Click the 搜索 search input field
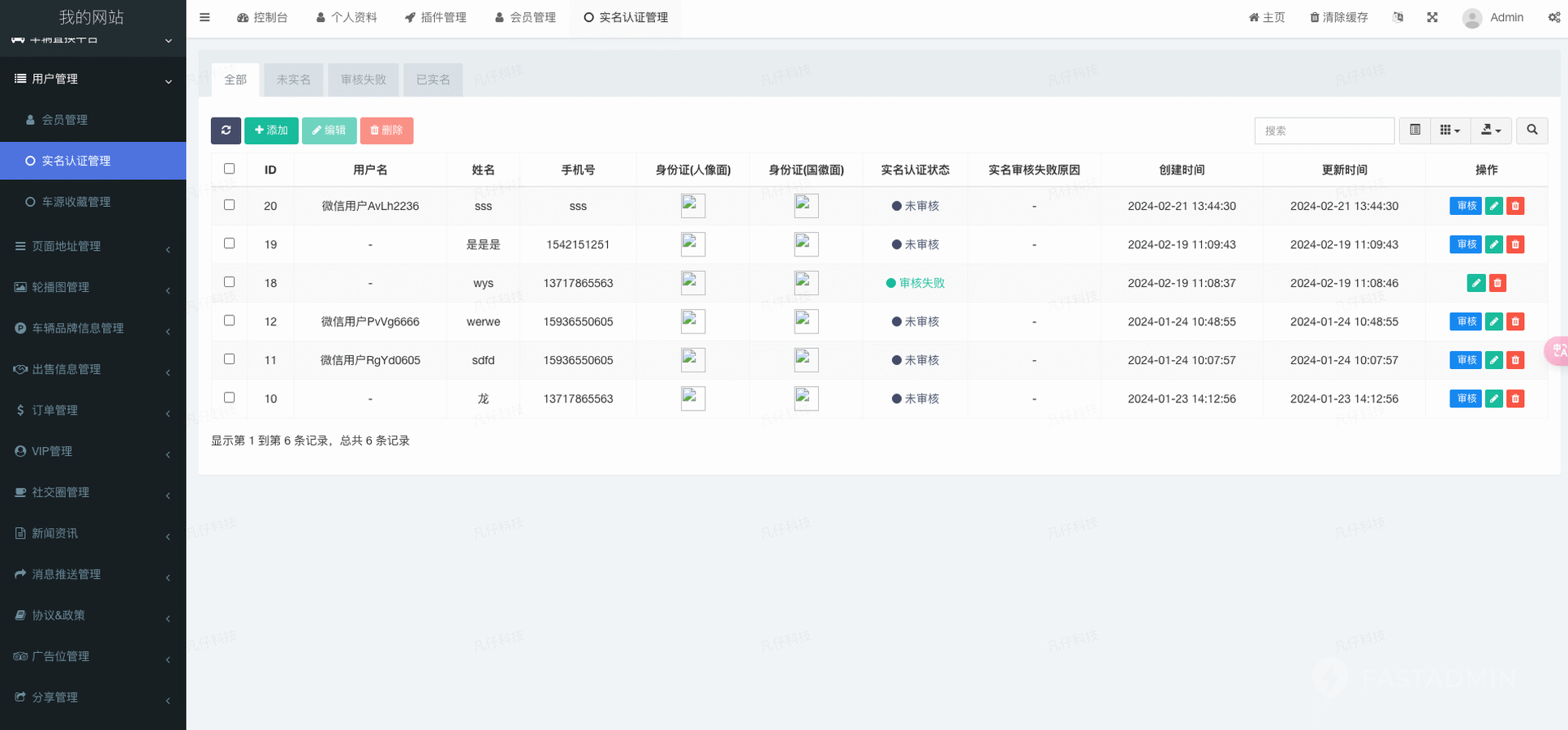Screen dimensions: 1568x730 [1324, 131]
